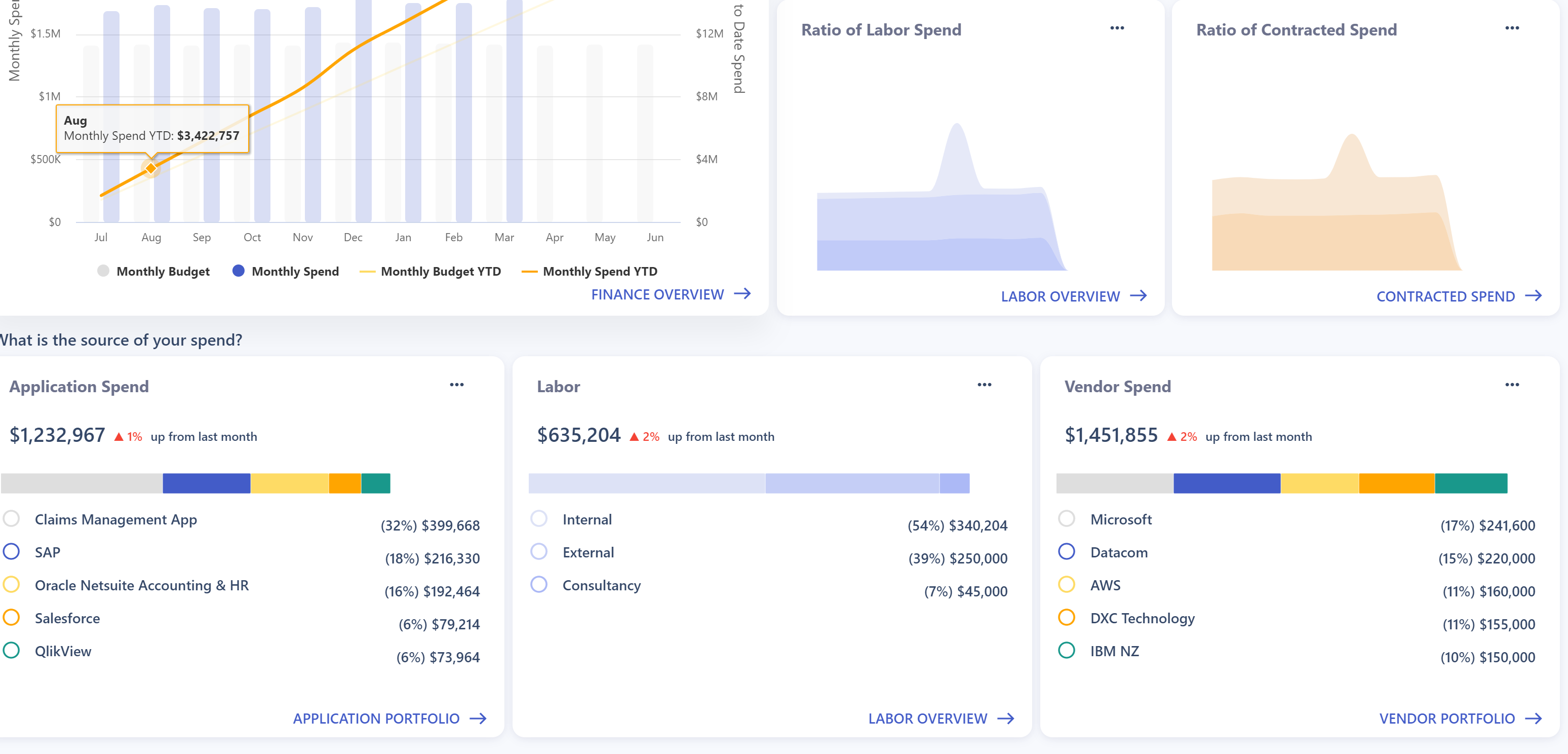1568x754 pixels.
Task: Select the Consultancy radio circle
Action: (539, 585)
